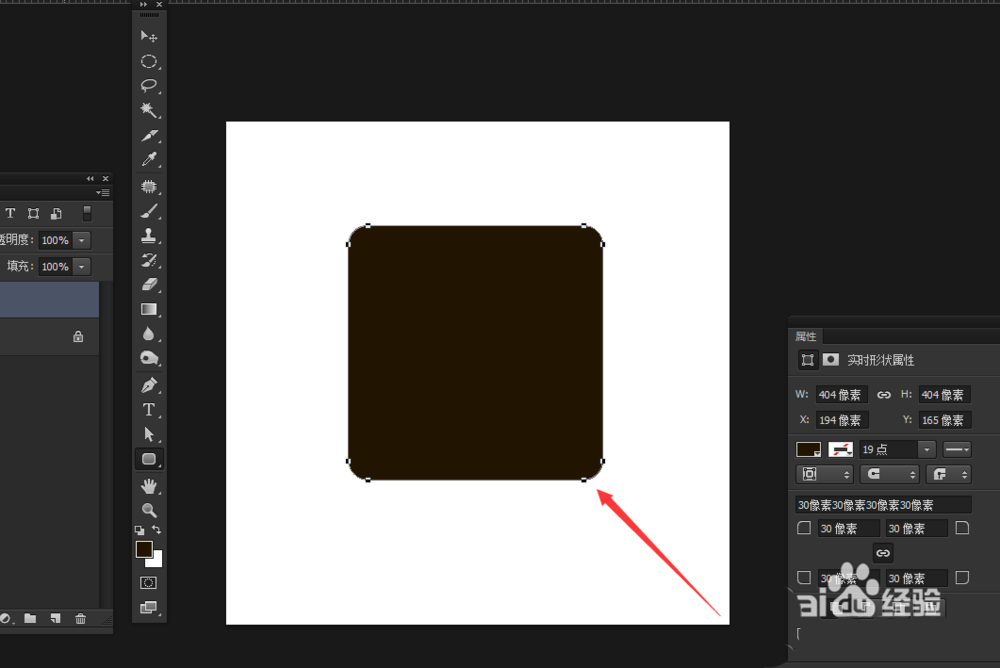Select the Gradient tool
1000x668 pixels.
pos(149,309)
